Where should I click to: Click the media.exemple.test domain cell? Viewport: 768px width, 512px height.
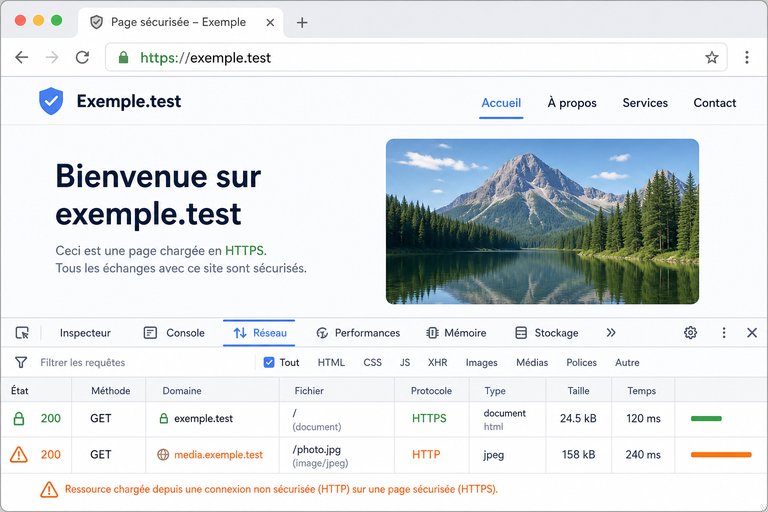coord(213,455)
